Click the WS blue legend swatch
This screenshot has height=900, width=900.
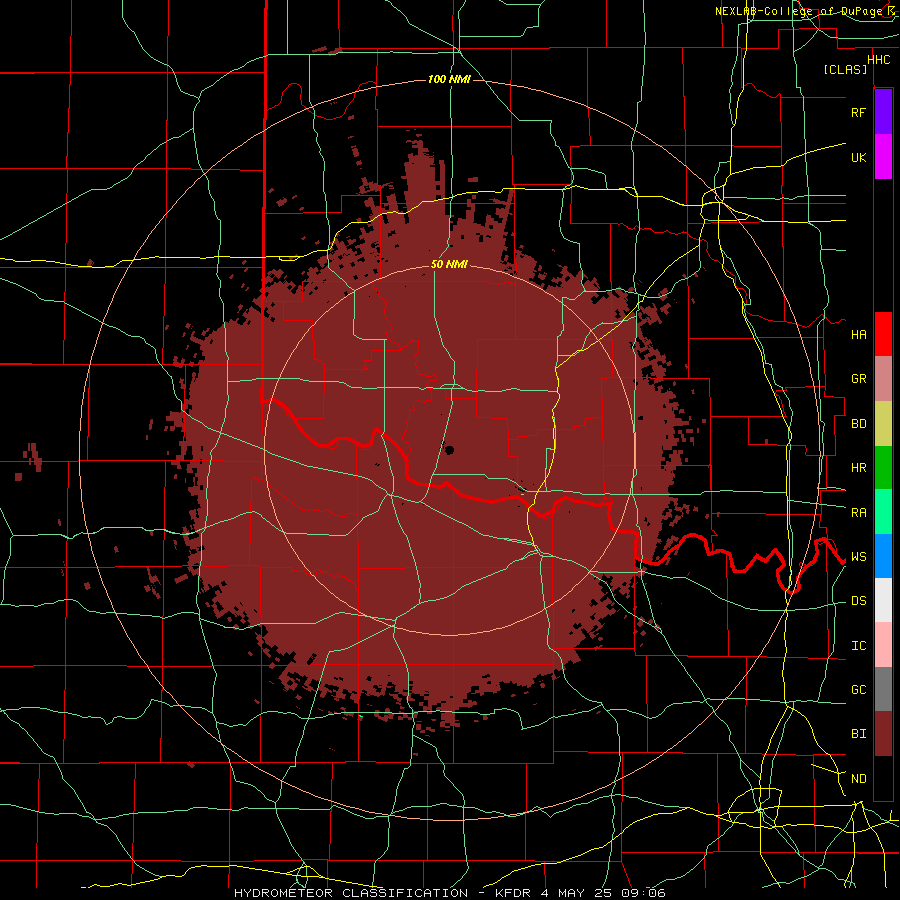coord(883,556)
